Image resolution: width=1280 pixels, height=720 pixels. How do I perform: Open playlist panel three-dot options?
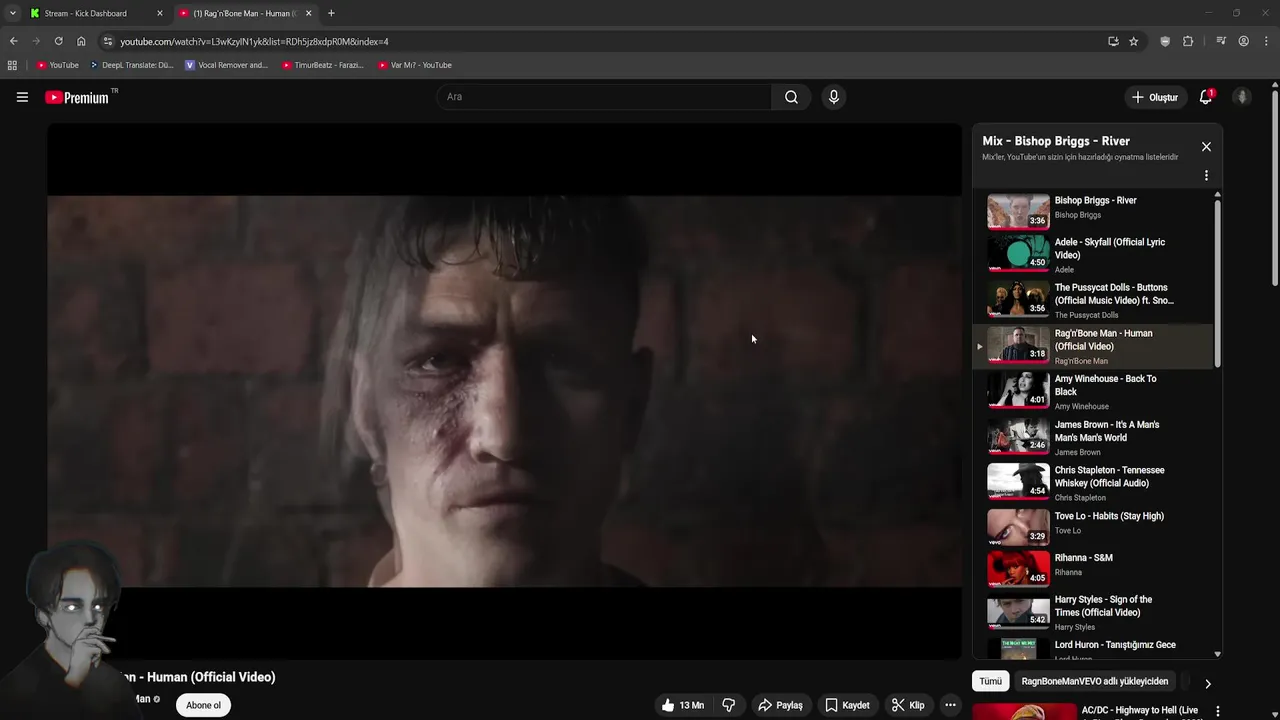(1206, 176)
